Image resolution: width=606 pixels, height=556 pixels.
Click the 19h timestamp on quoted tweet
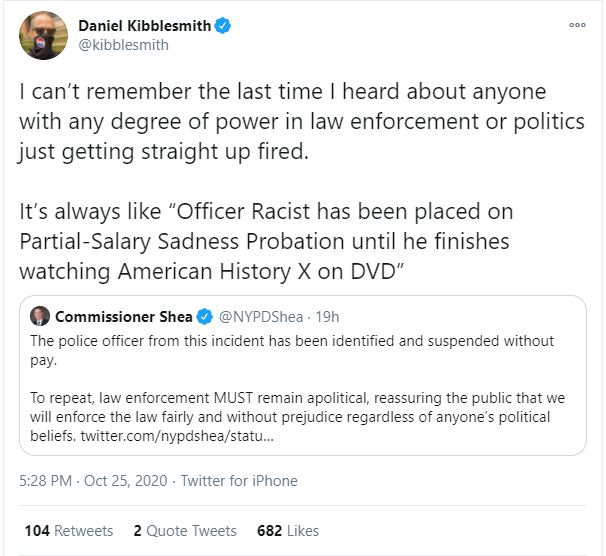pyautogui.click(x=327, y=317)
